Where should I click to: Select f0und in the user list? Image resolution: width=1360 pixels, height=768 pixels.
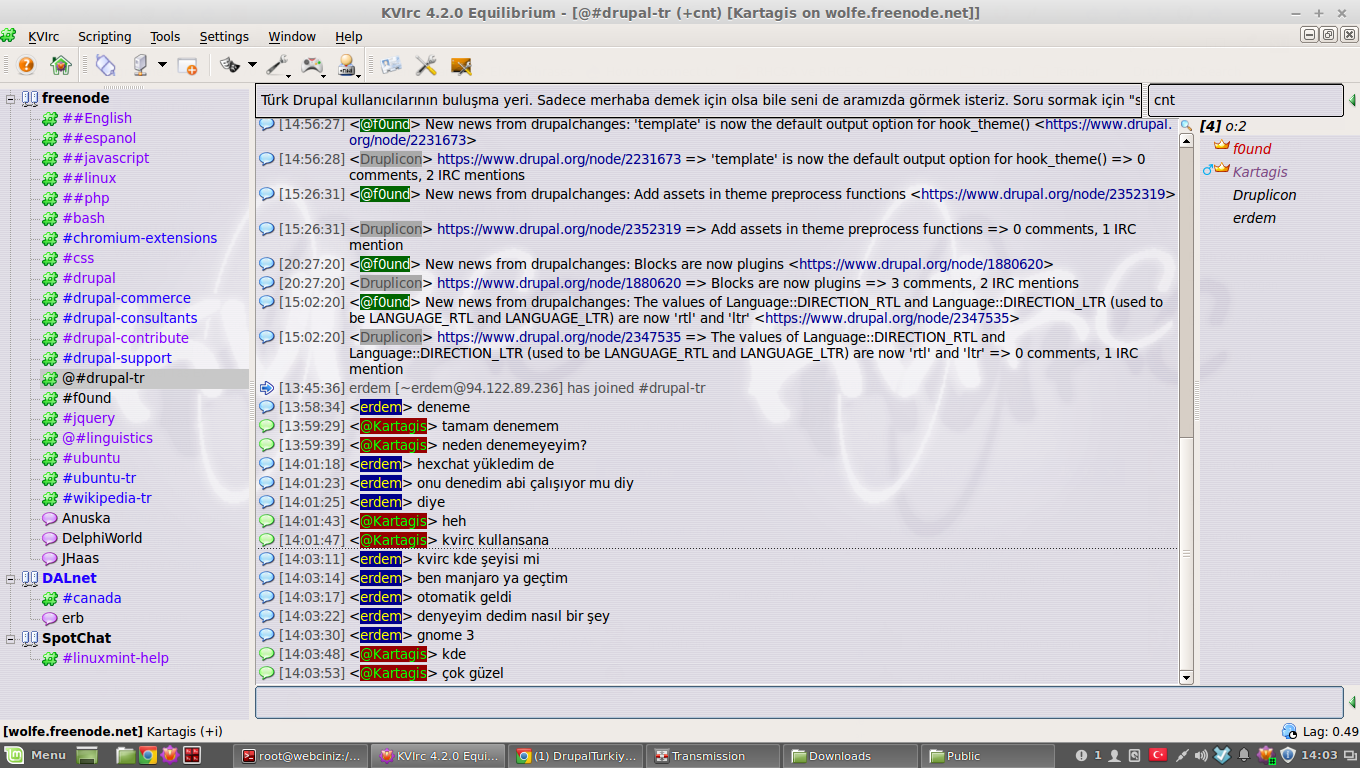pos(1252,149)
